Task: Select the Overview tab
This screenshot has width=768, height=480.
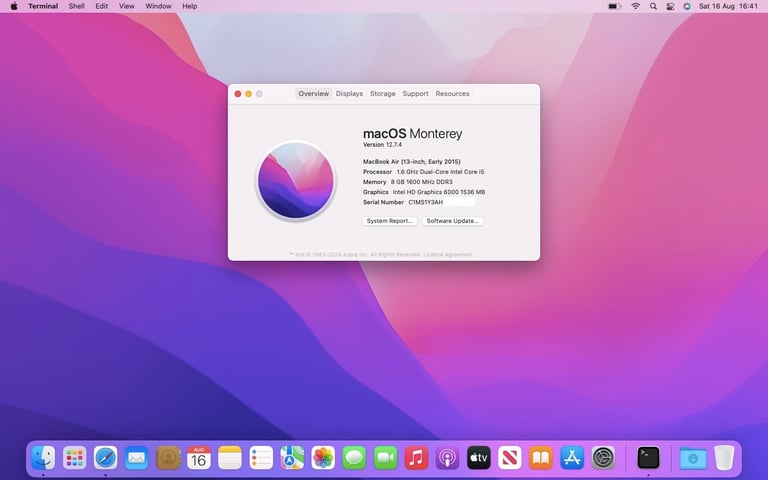Action: (x=313, y=94)
